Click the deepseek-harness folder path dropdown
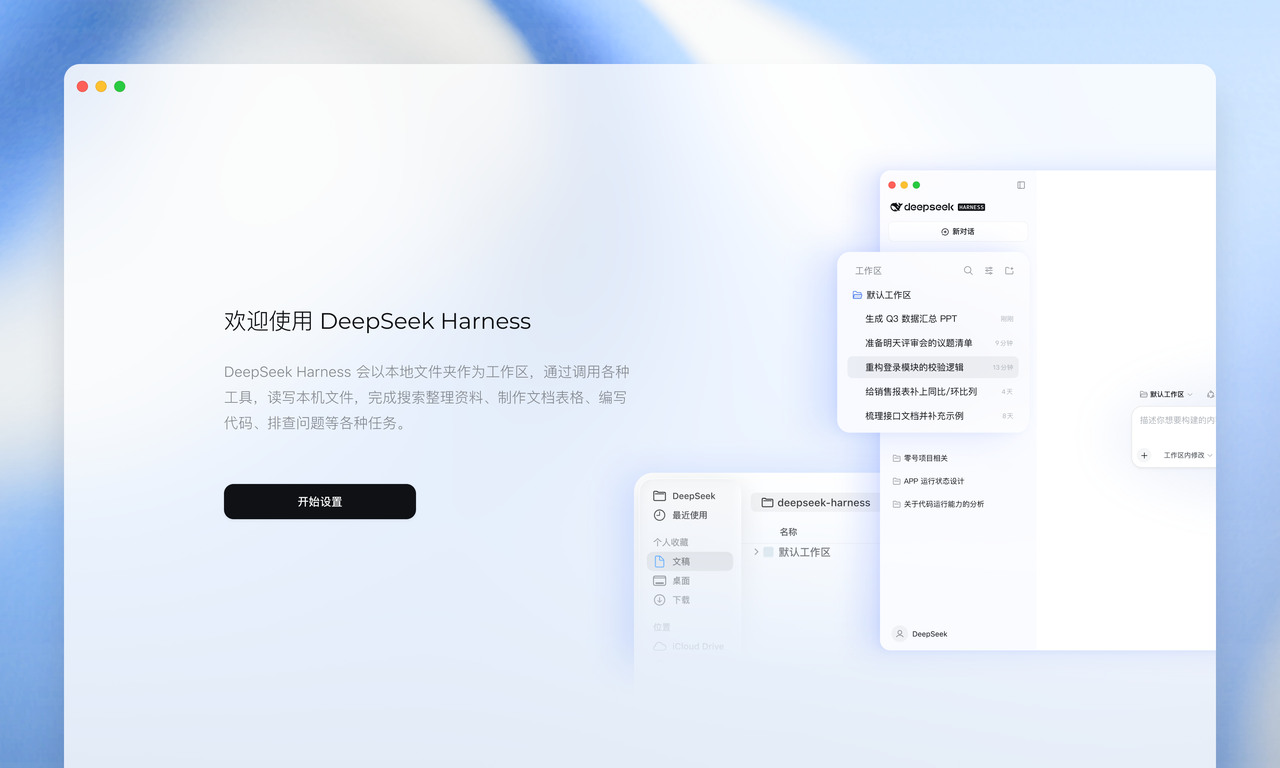Screen dimensions: 1280x768 815,503
